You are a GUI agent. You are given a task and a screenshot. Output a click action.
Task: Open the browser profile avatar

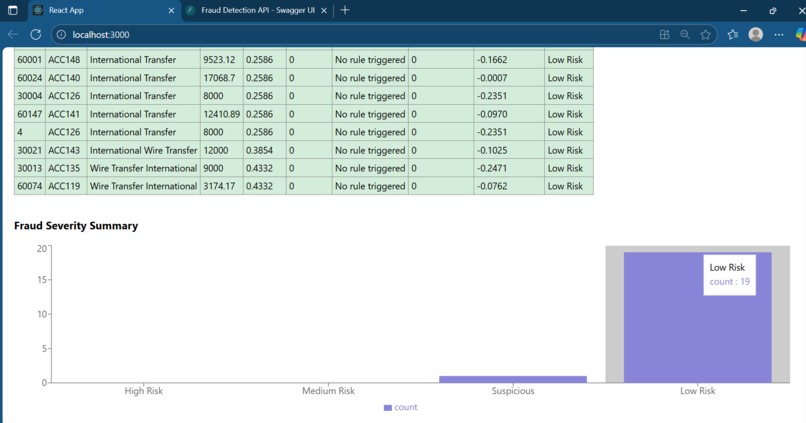pos(756,34)
